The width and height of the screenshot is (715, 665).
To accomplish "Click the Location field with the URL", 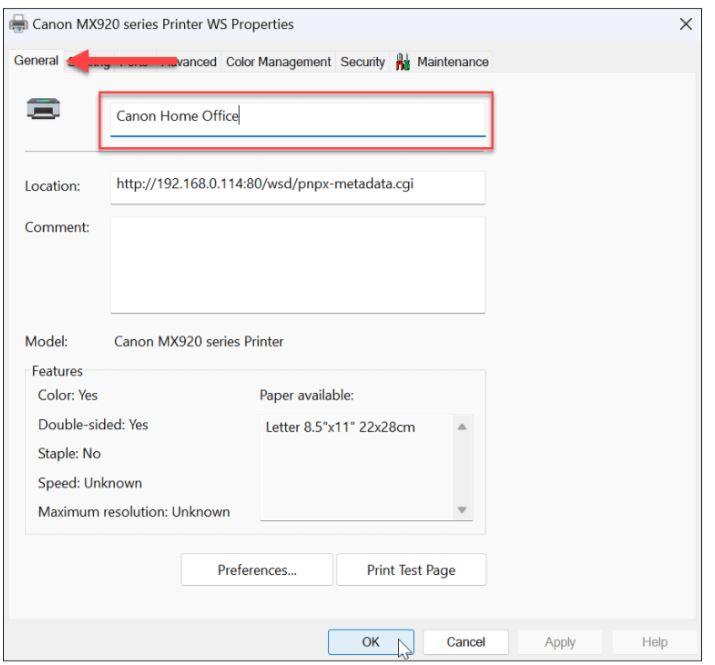I will 298,187.
